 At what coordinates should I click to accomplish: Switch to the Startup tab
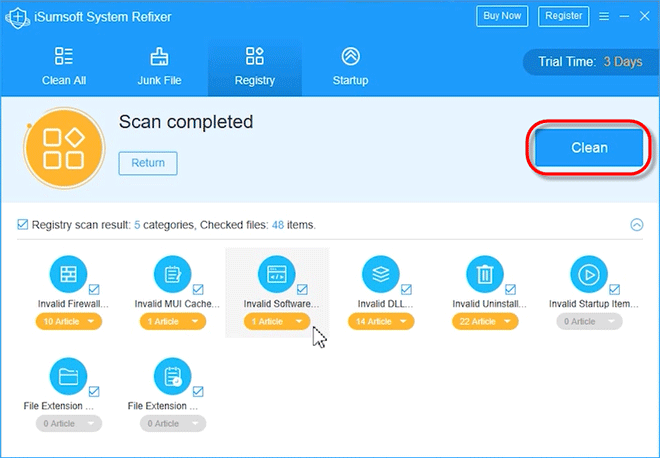pos(350,67)
